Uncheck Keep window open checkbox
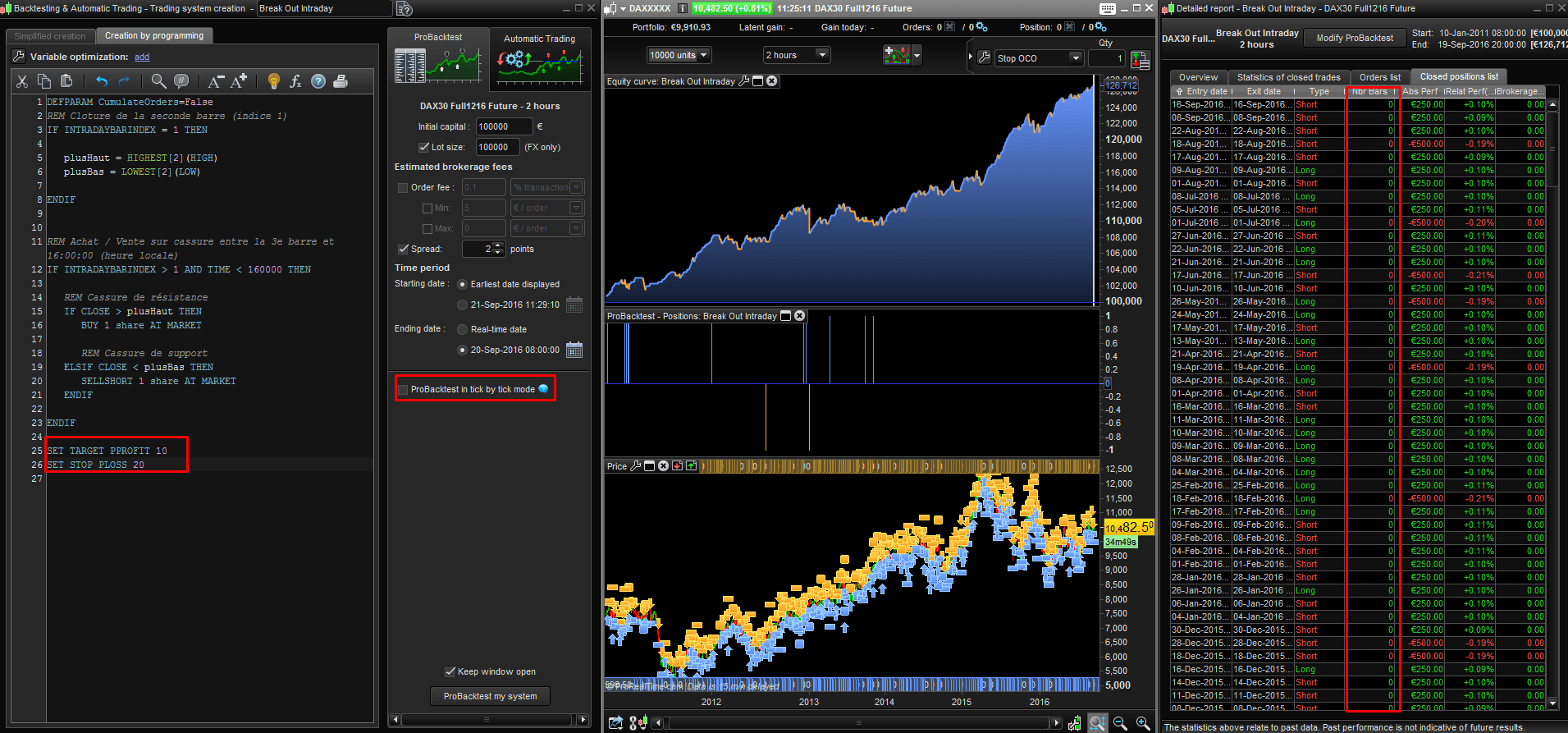The image size is (1568, 733). 450,671
